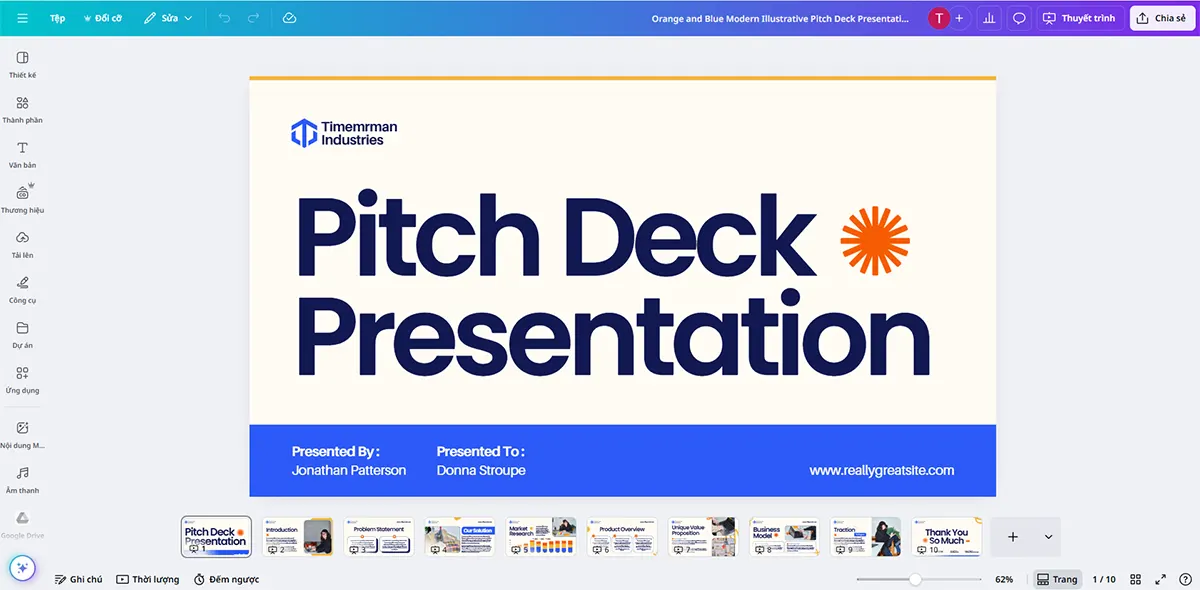Select slide 9 Traction thumbnail
This screenshot has height=590, width=1200.
pos(865,537)
